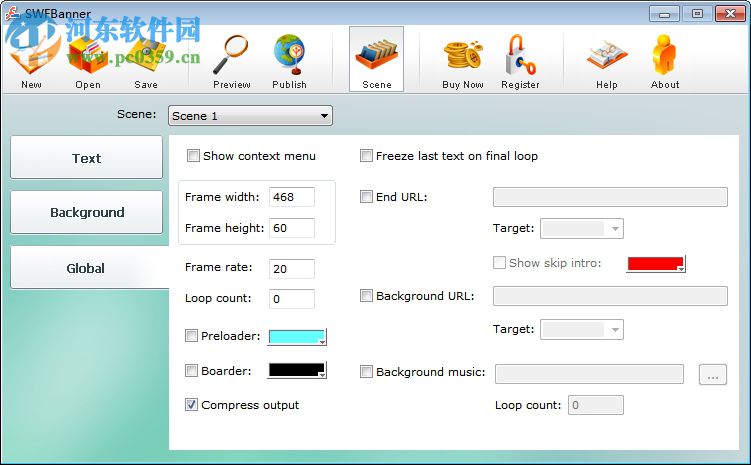Pick the red skip intro color
Viewport: 751px width, 465px height.
(x=656, y=264)
